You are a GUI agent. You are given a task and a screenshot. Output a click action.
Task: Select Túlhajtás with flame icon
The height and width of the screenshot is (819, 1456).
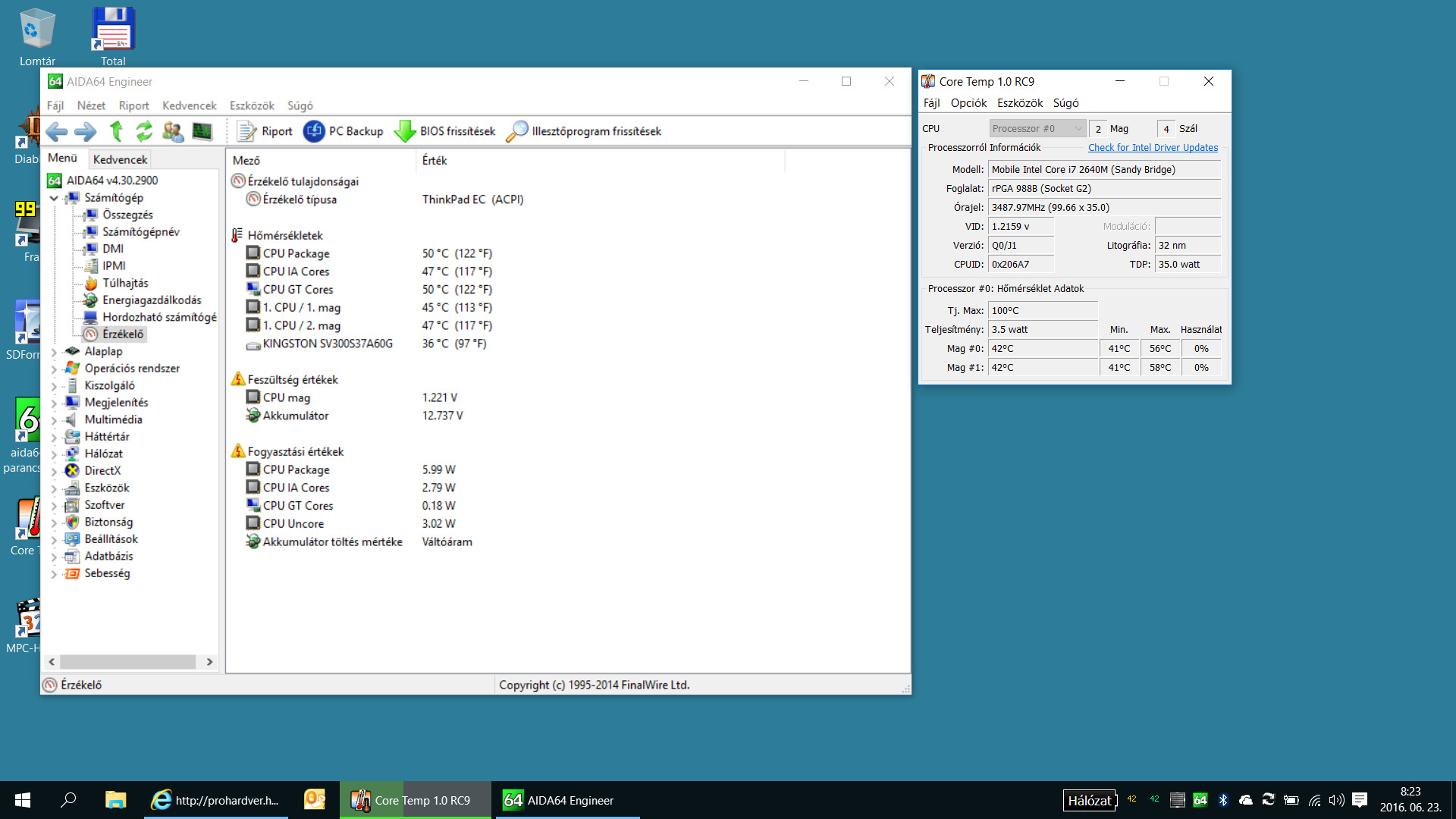tap(125, 283)
